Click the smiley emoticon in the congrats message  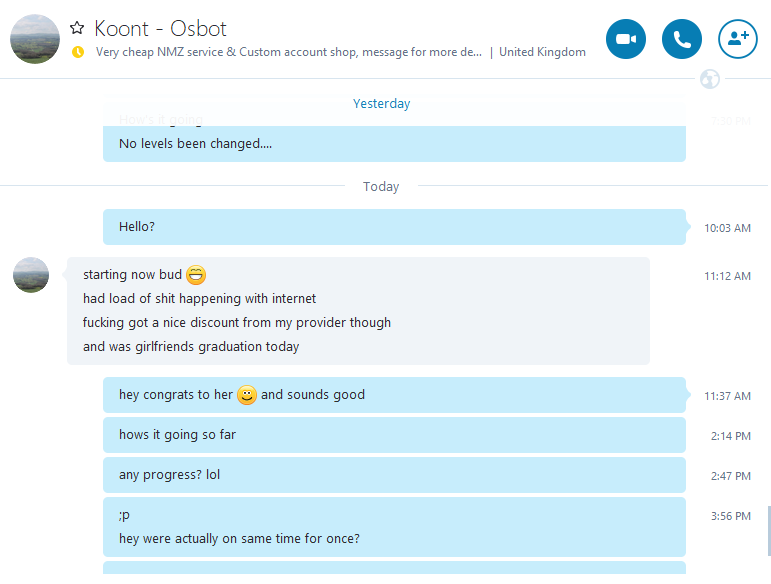point(247,395)
